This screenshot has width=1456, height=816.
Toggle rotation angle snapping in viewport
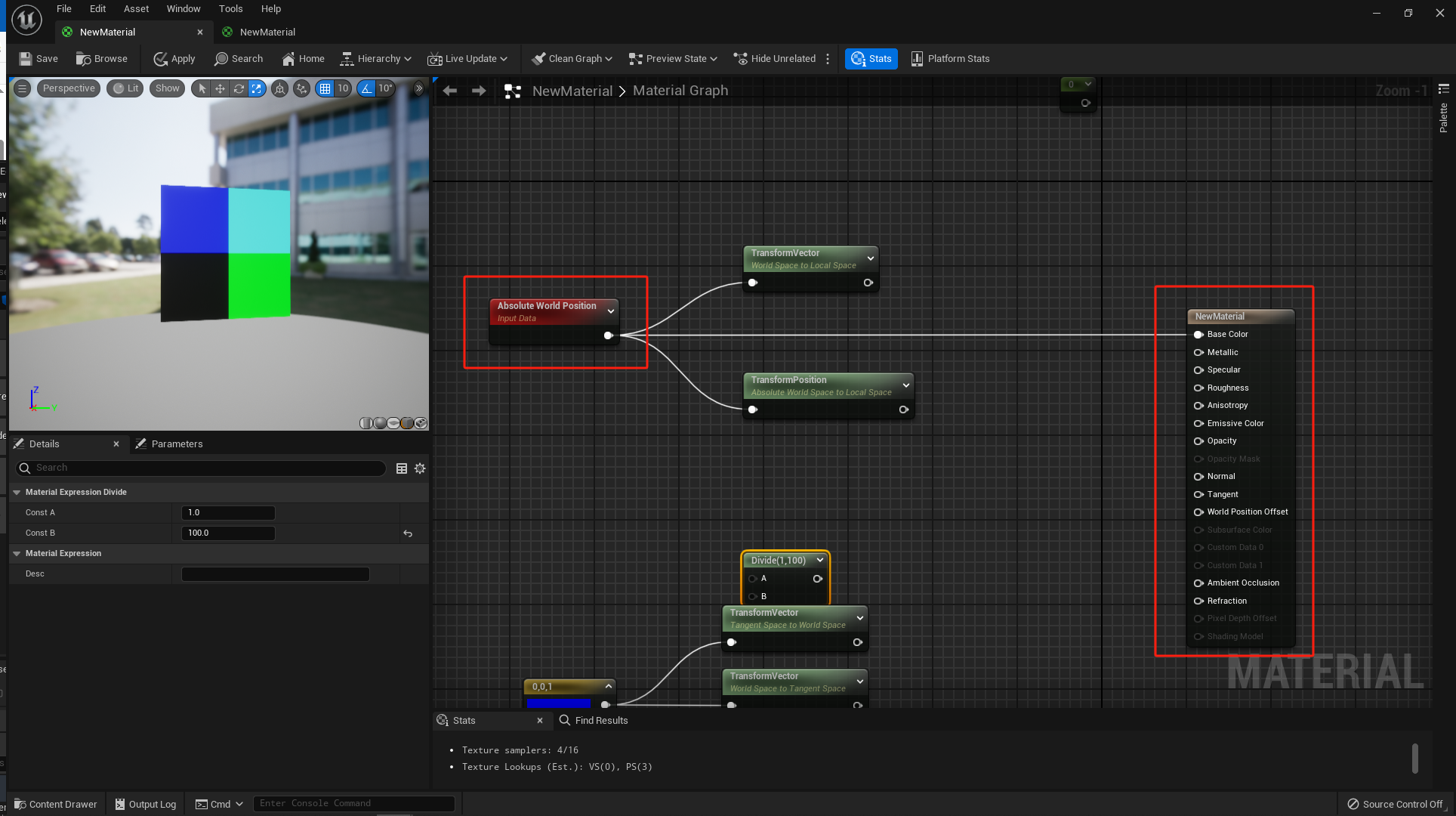(366, 88)
